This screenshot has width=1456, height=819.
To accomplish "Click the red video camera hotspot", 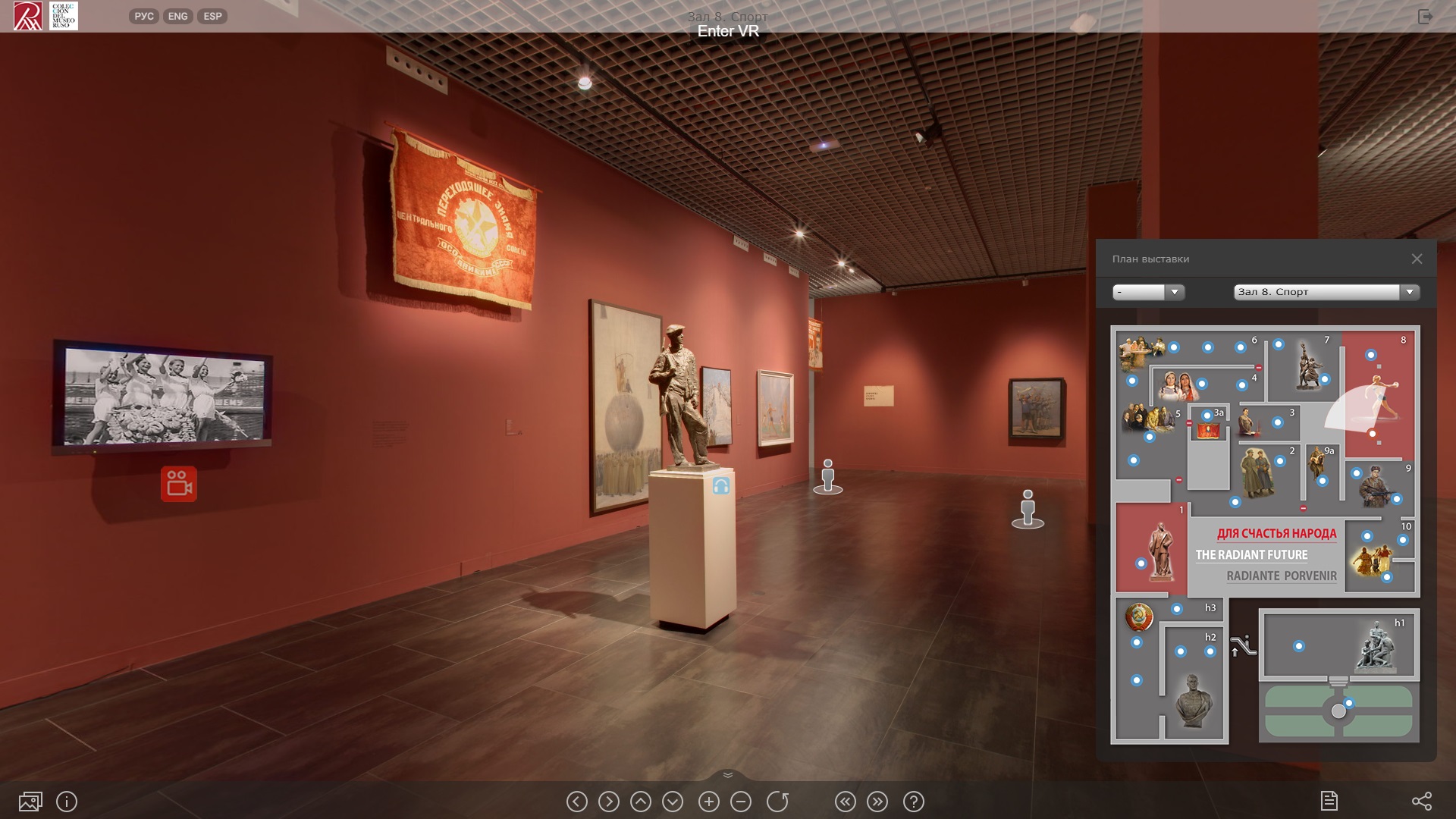I will click(178, 484).
